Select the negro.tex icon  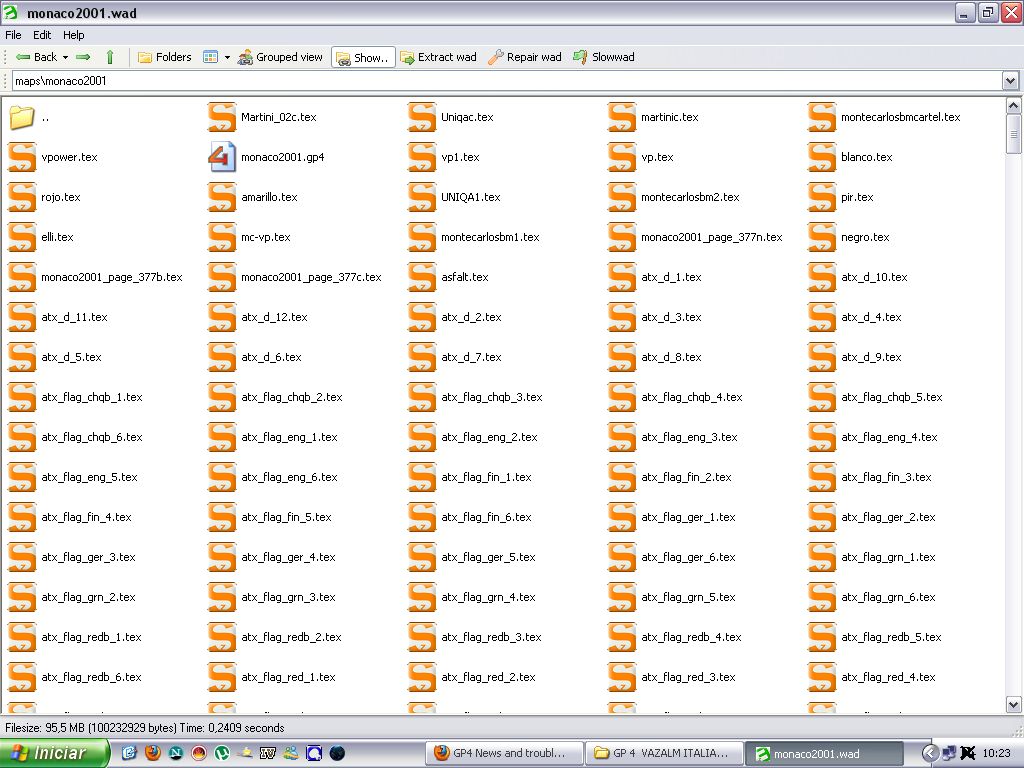tap(821, 237)
